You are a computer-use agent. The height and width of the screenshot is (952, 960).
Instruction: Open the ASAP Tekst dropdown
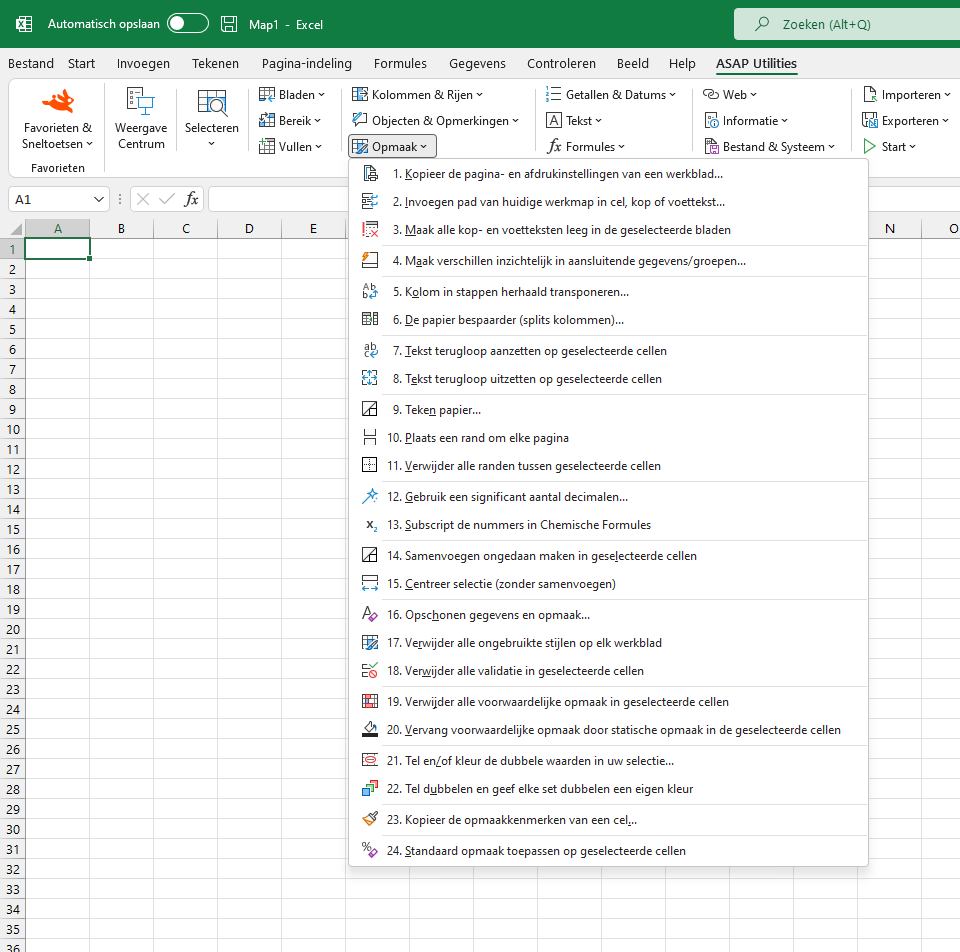pos(574,121)
